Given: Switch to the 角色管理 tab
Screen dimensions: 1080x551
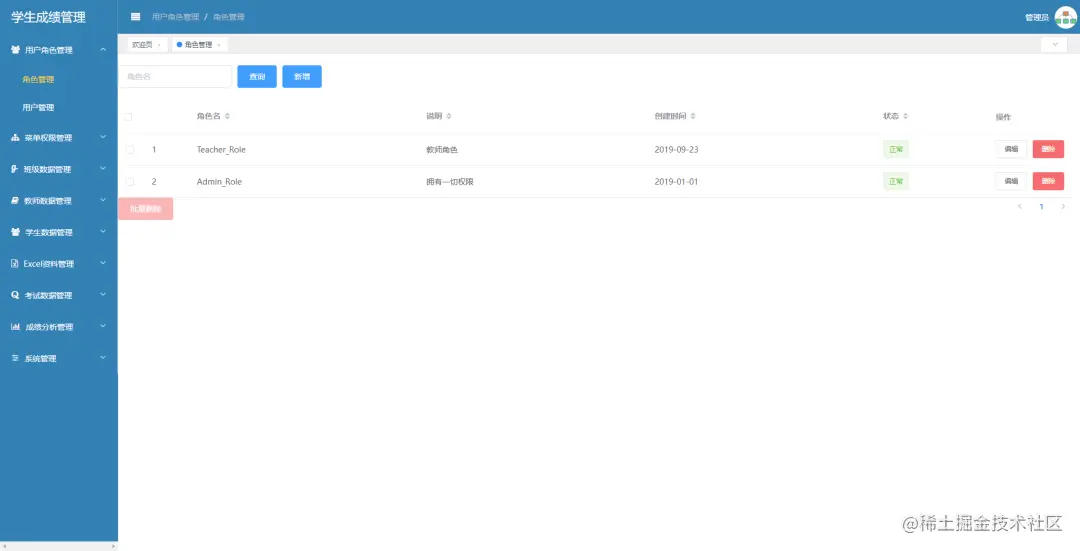Looking at the screenshot, I should [x=199, y=45].
